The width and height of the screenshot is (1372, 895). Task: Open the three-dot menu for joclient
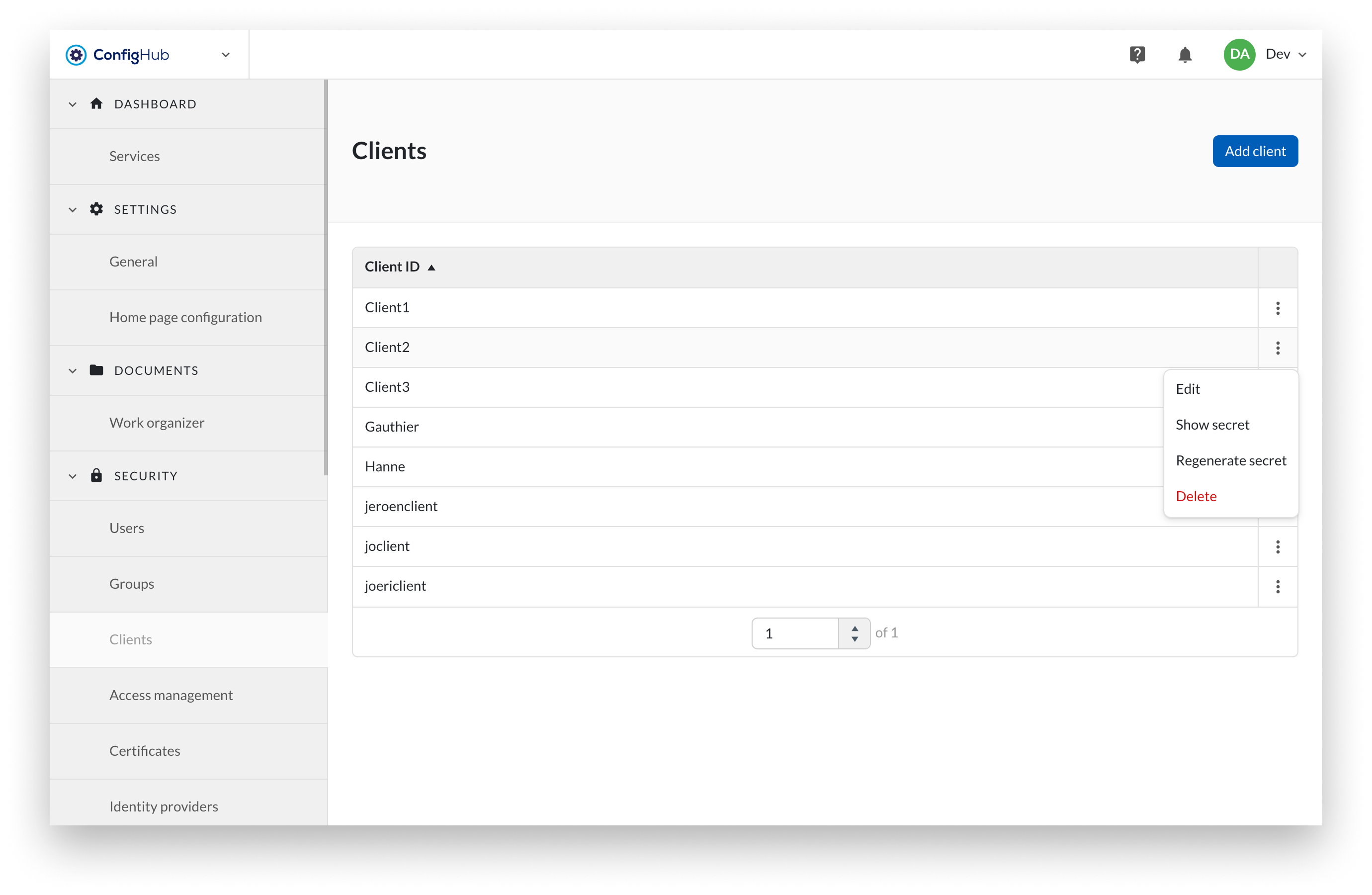[x=1278, y=546]
